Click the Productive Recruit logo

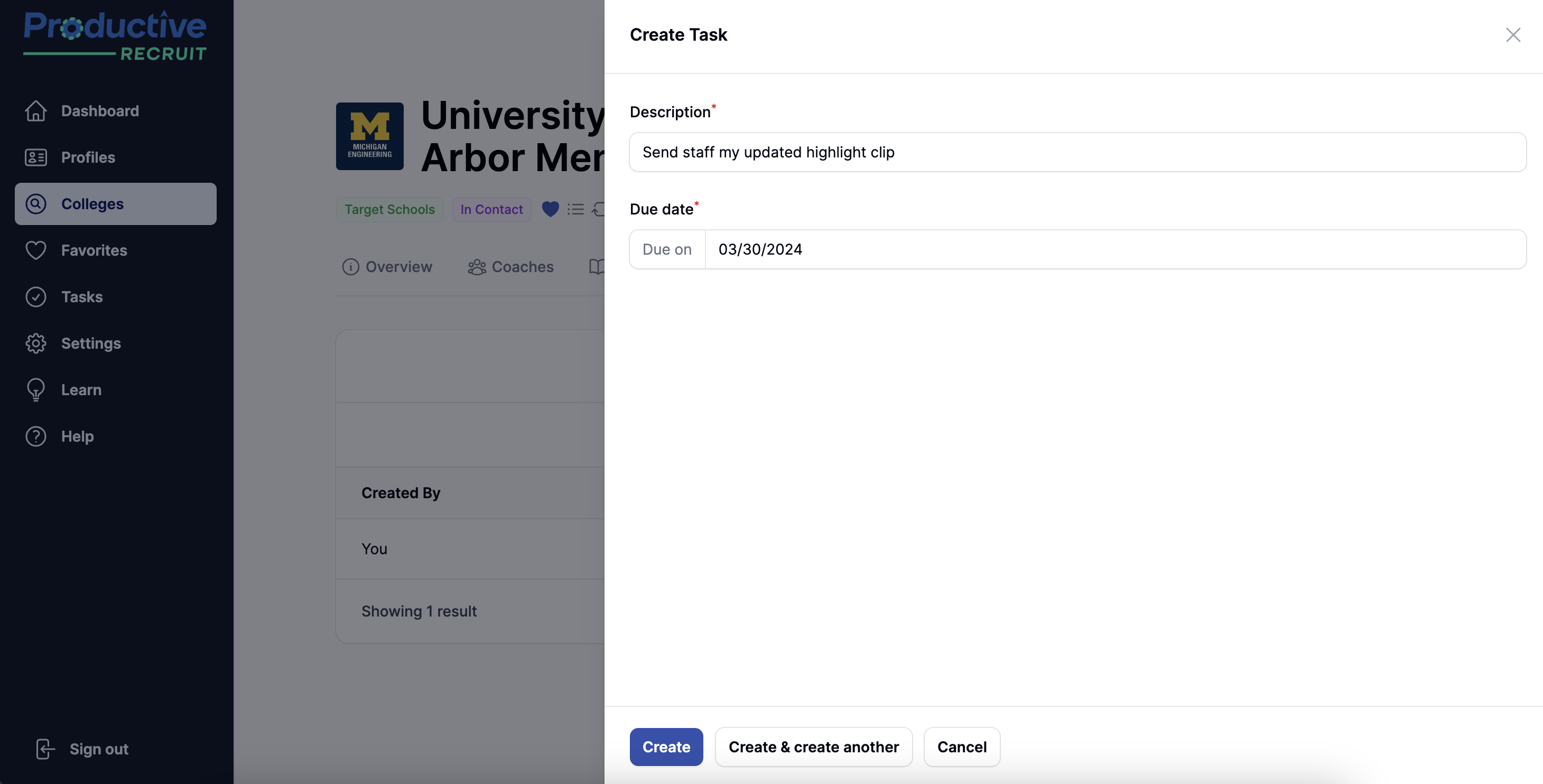pyautogui.click(x=115, y=36)
